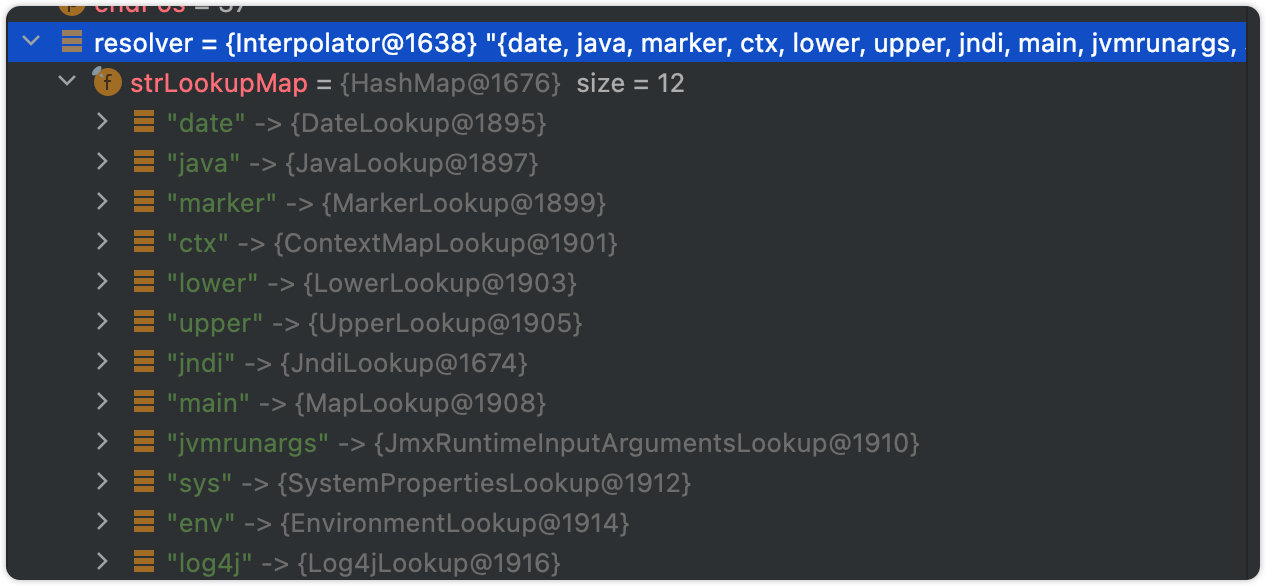The width and height of the screenshot is (1266, 586).
Task: Expand the "date" DateLookup entry
Action: pos(102,122)
